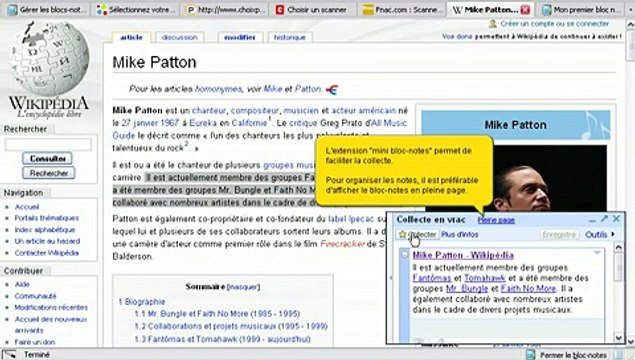The width and height of the screenshot is (635, 360).
Task: Click the Enregistré button in mini notebook
Action: point(559,234)
